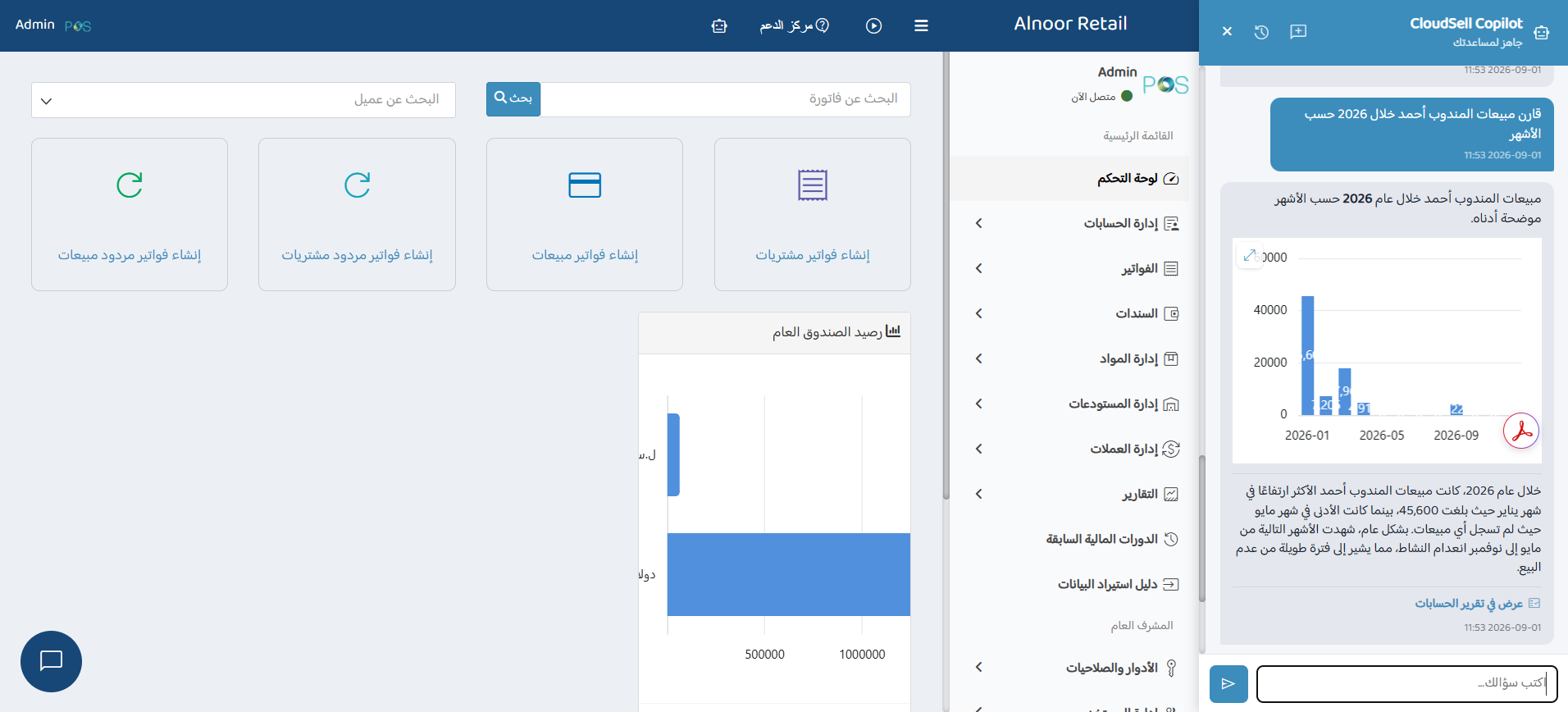Open the floating chat bubble button

pyautogui.click(x=51, y=661)
